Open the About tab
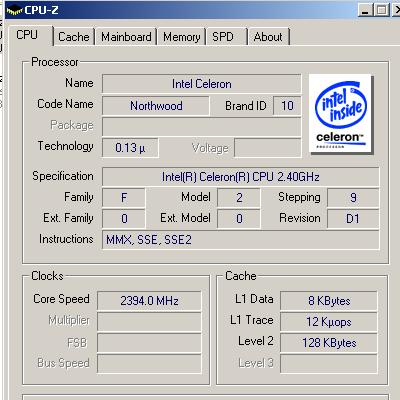400x400 pixels. (269, 37)
